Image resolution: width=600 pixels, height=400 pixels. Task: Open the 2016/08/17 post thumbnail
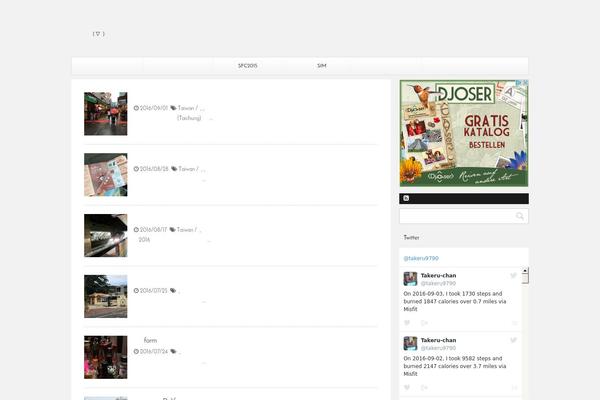coord(106,235)
